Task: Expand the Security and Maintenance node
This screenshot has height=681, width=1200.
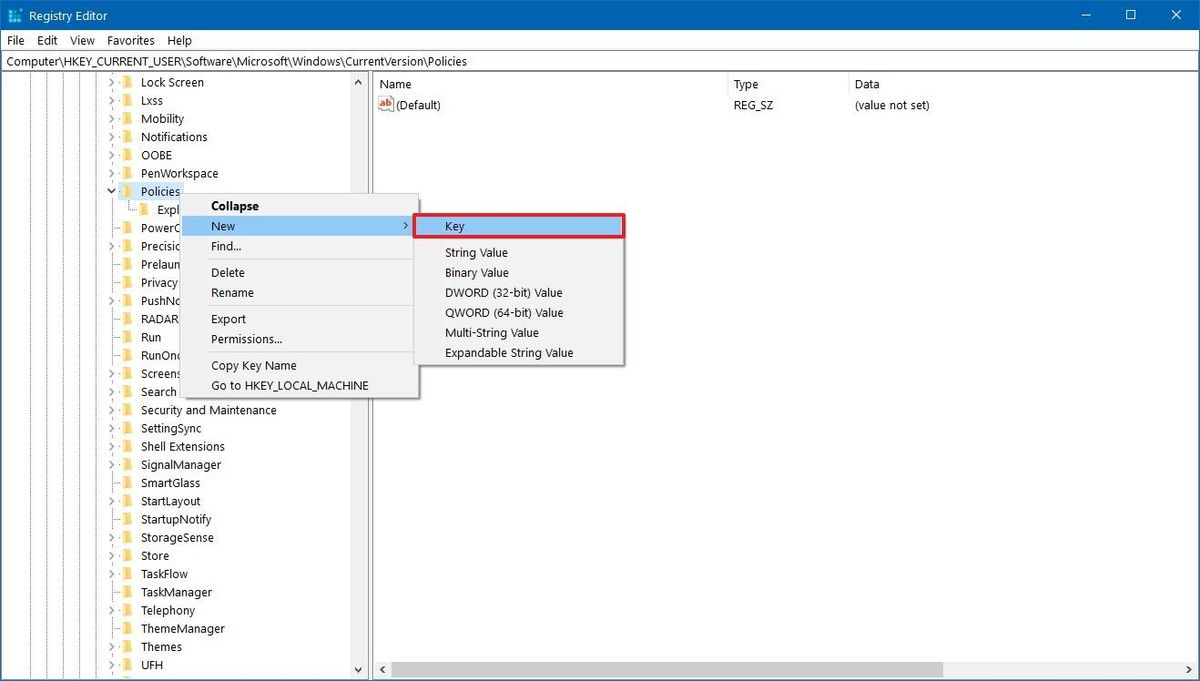Action: pyautogui.click(x=110, y=410)
